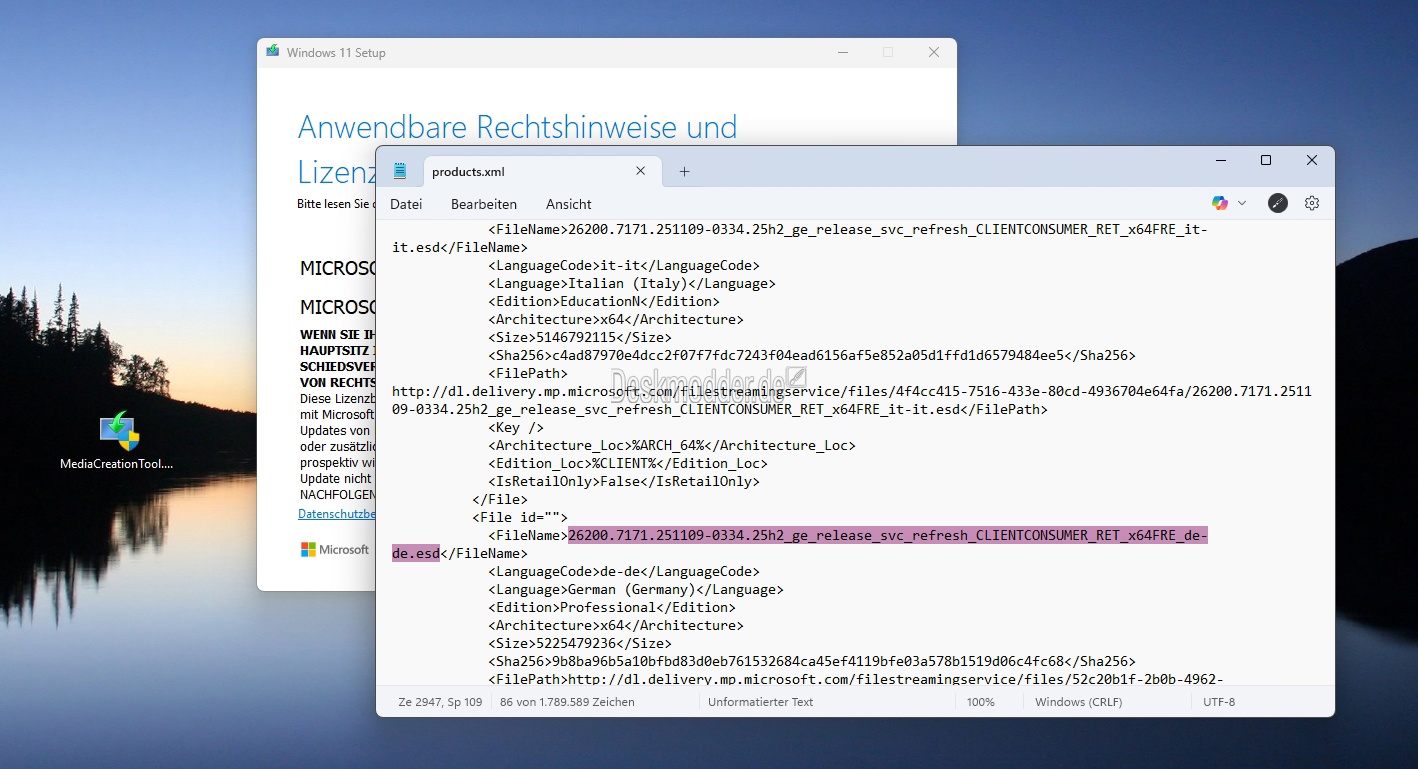Close the products.xml tab
Image resolution: width=1418 pixels, height=769 pixels.
[641, 171]
